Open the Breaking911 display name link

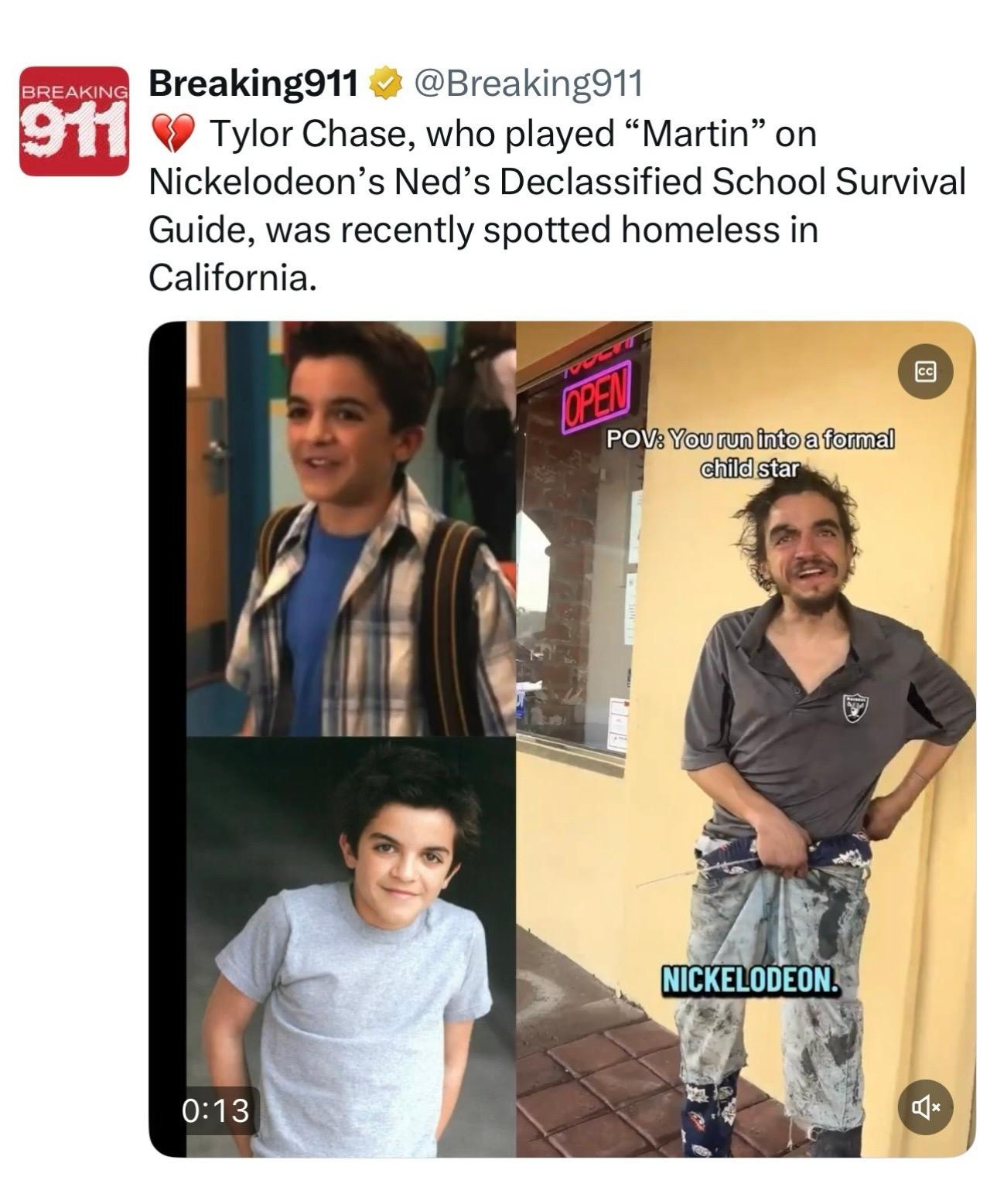coord(254,84)
